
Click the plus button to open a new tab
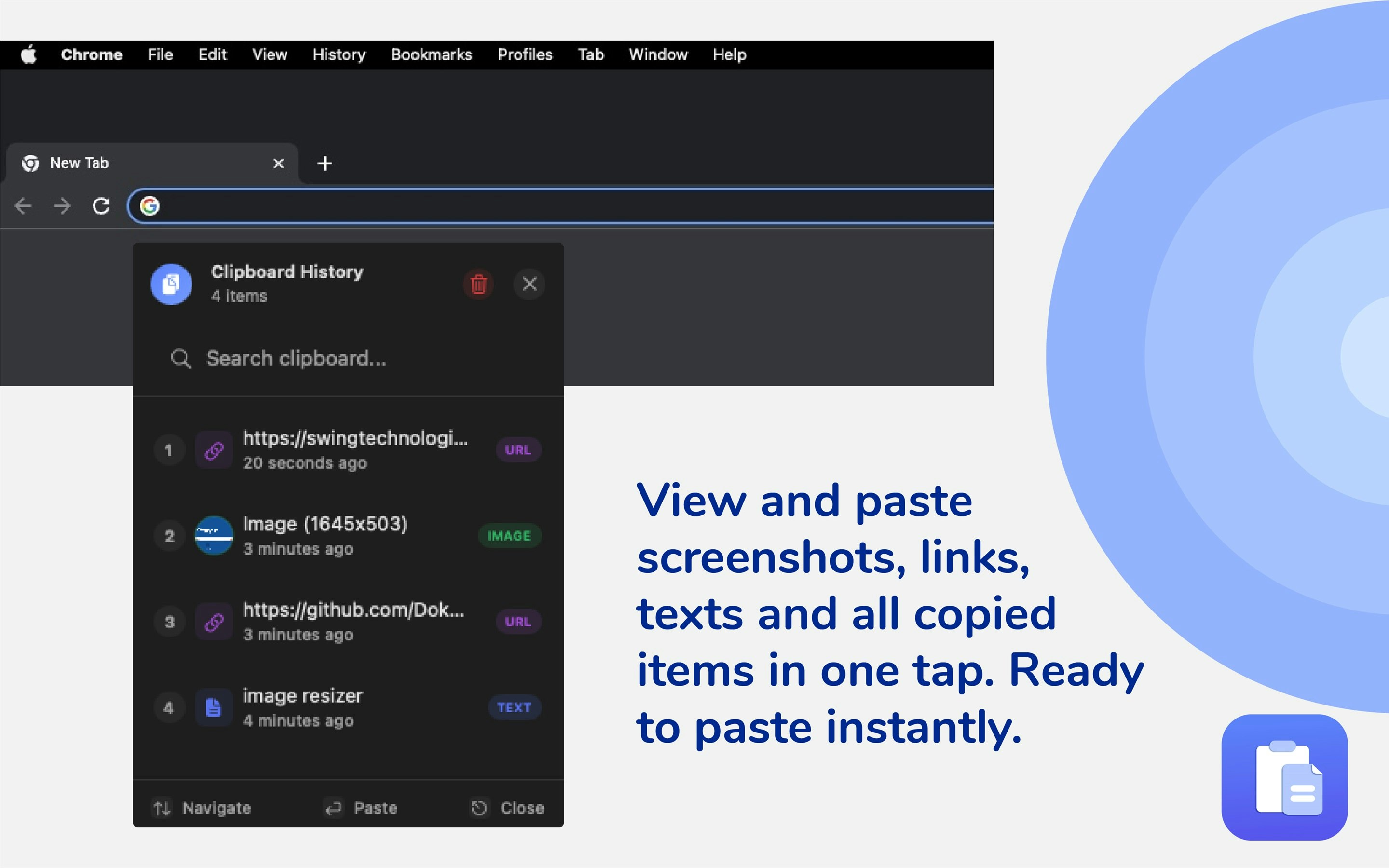[x=325, y=163]
